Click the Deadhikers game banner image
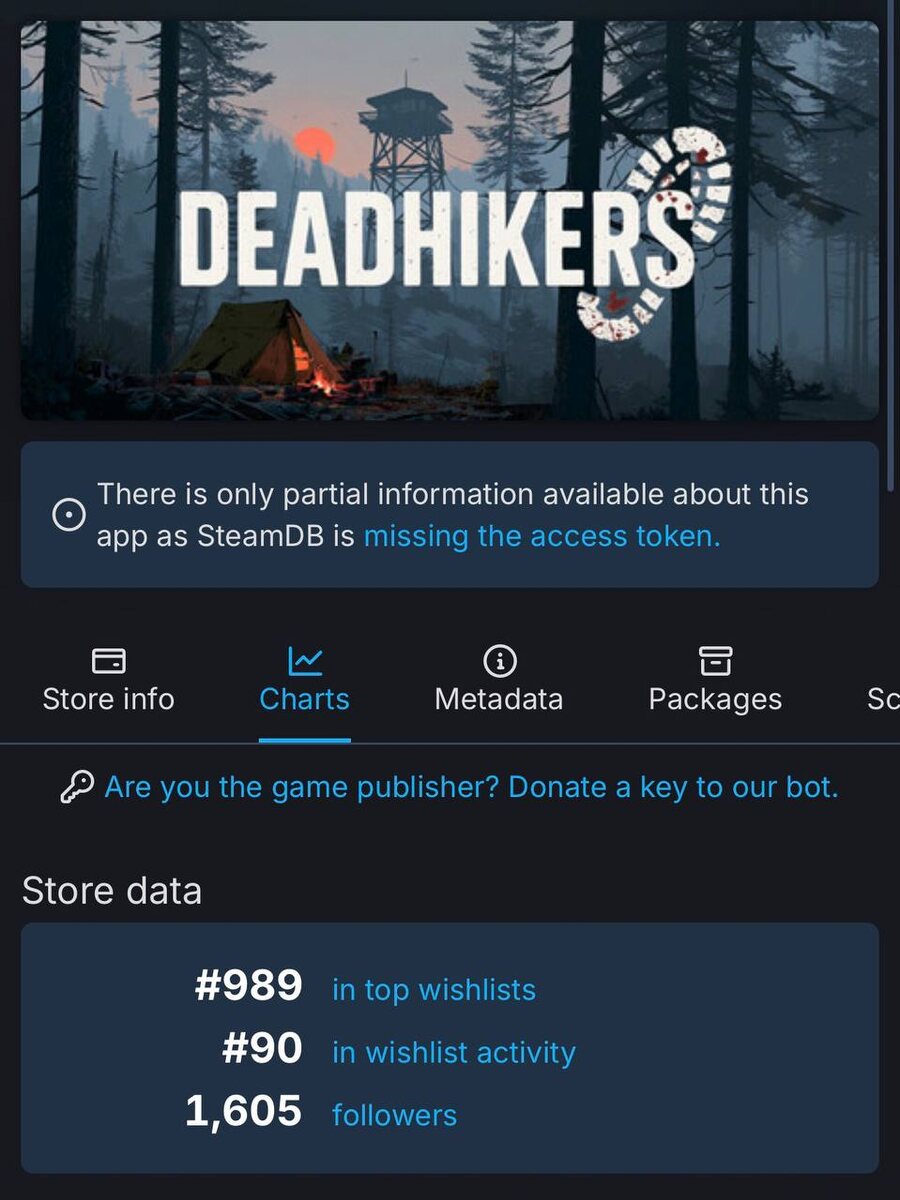 point(450,220)
